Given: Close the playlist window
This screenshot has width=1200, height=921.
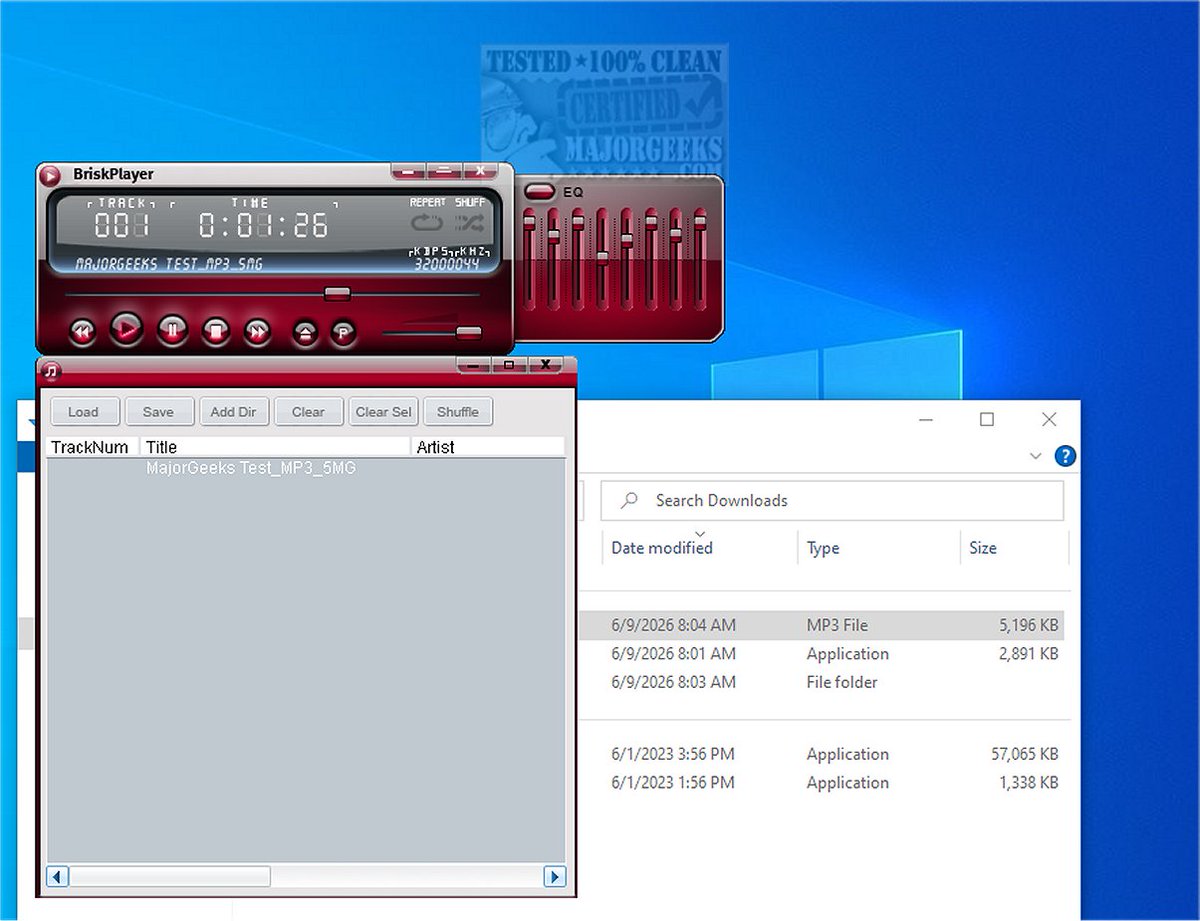Looking at the screenshot, I should click(545, 365).
